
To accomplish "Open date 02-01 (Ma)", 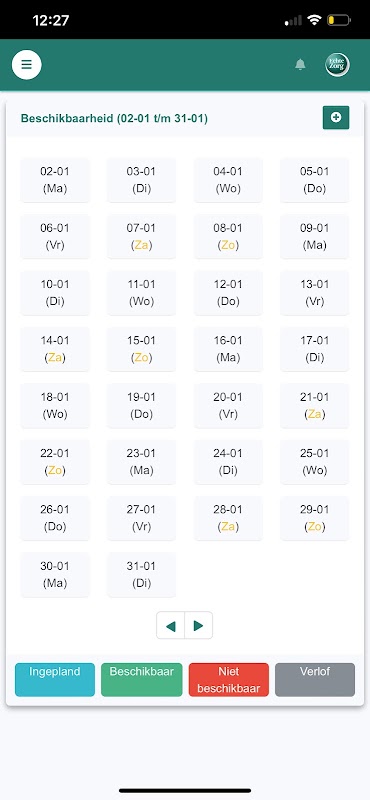I will click(x=55, y=180).
